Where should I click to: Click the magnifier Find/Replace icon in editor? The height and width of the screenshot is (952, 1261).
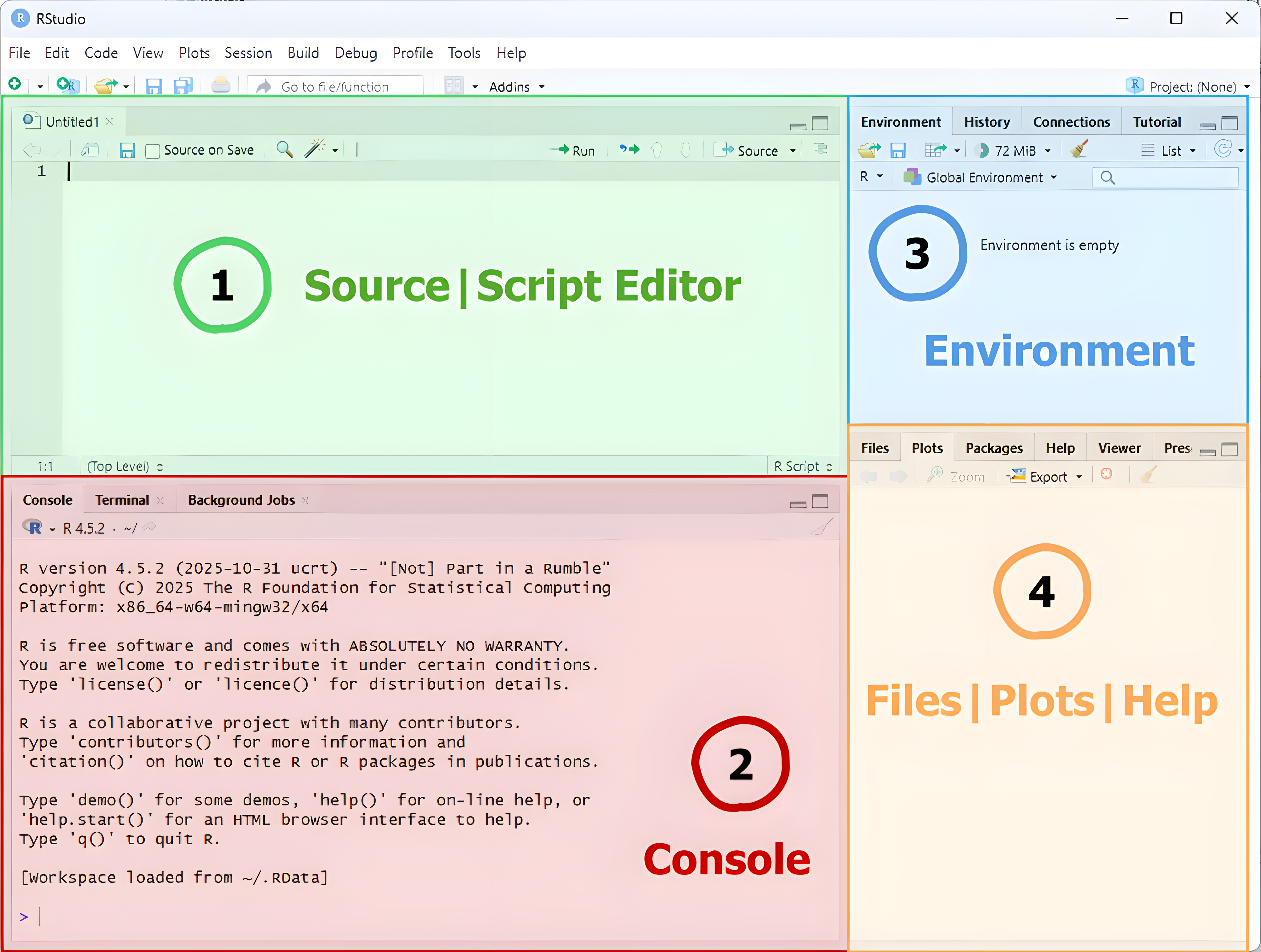[x=284, y=150]
